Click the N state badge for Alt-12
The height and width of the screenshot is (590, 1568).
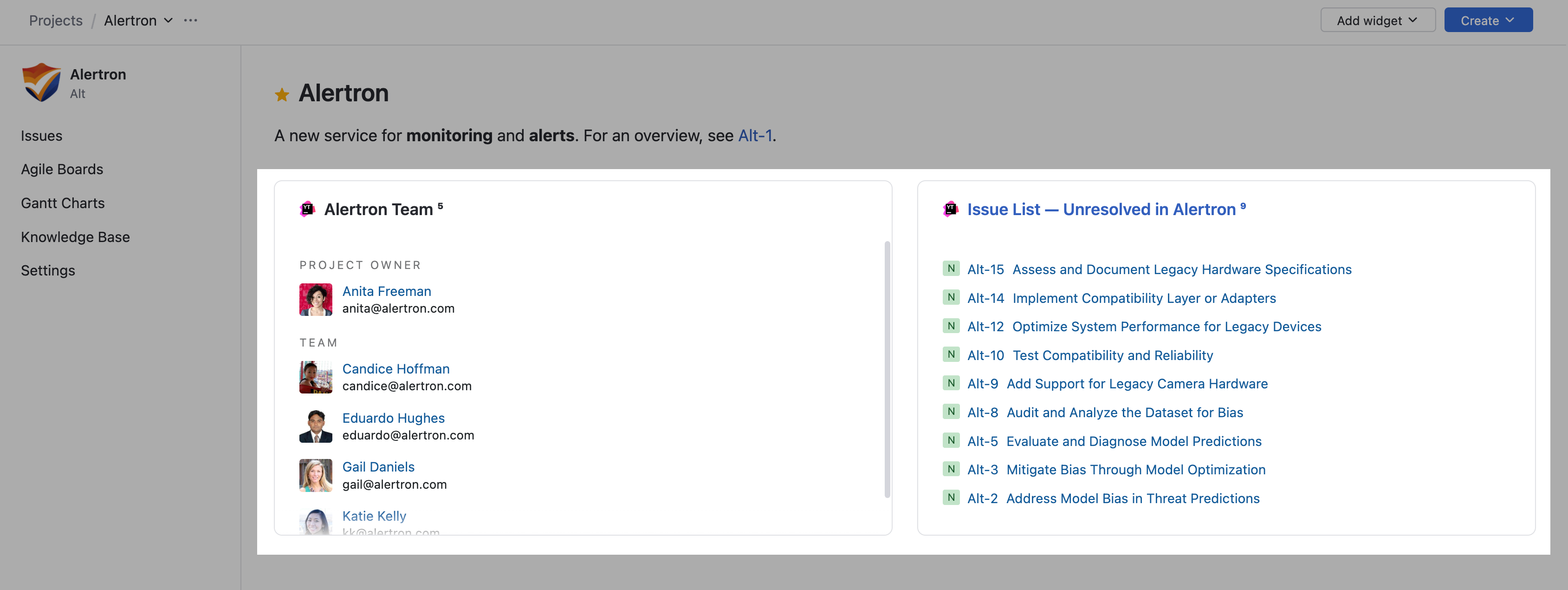951,326
